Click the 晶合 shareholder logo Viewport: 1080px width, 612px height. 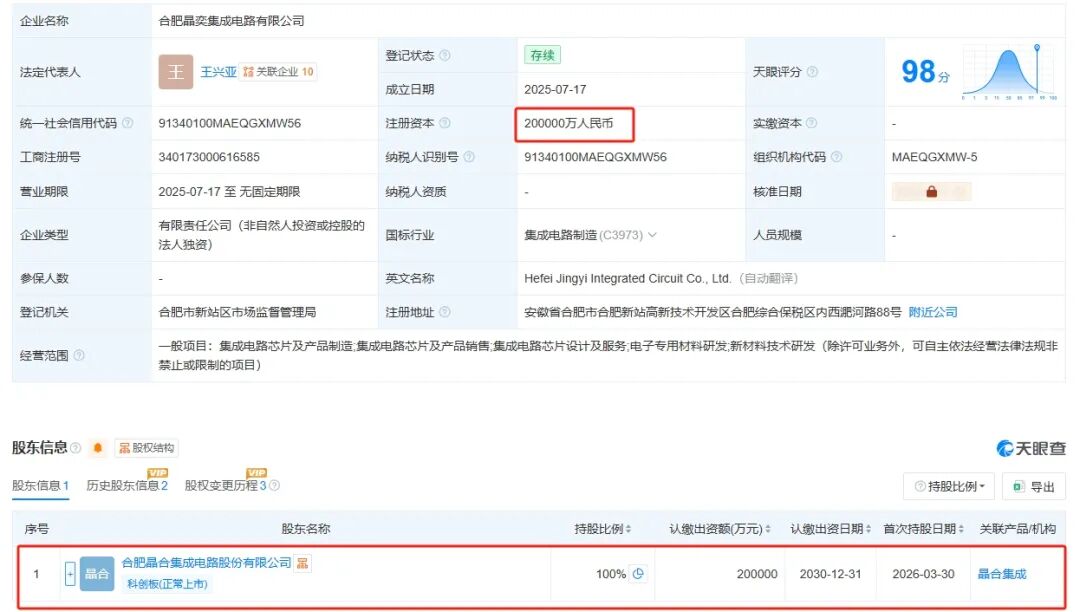(x=97, y=574)
